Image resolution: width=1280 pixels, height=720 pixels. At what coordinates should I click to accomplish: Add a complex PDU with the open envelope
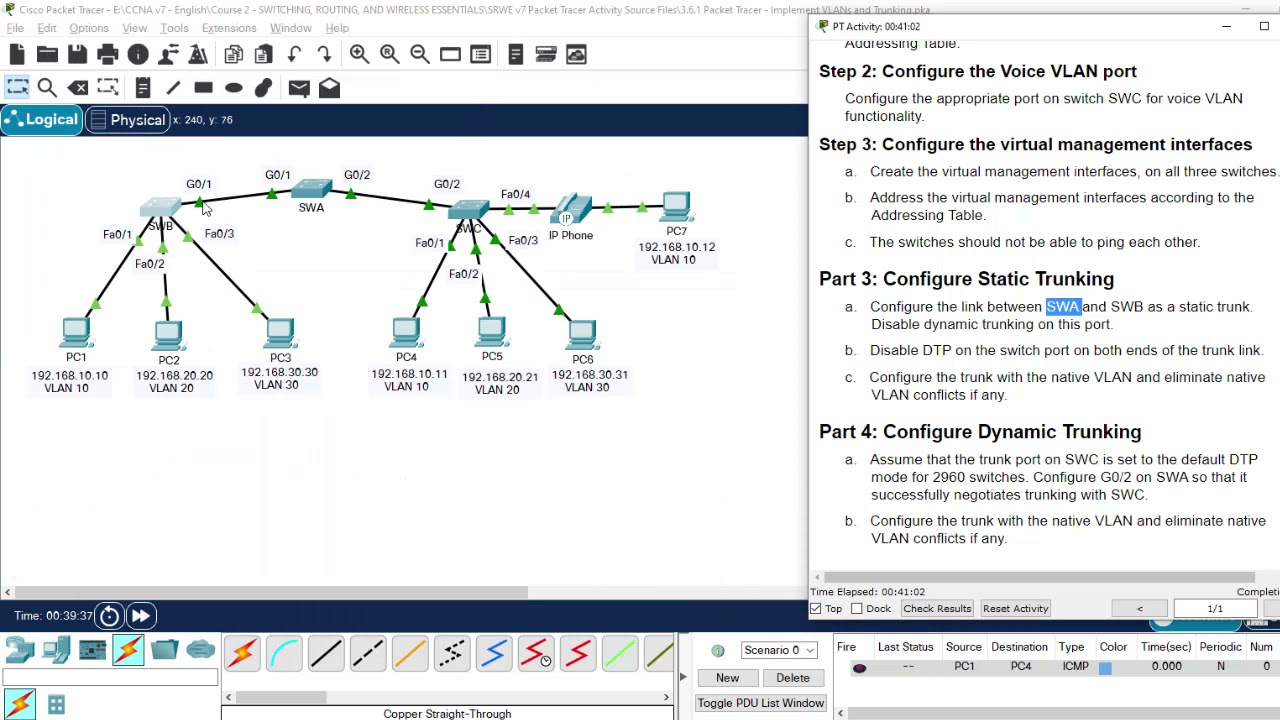(x=329, y=88)
